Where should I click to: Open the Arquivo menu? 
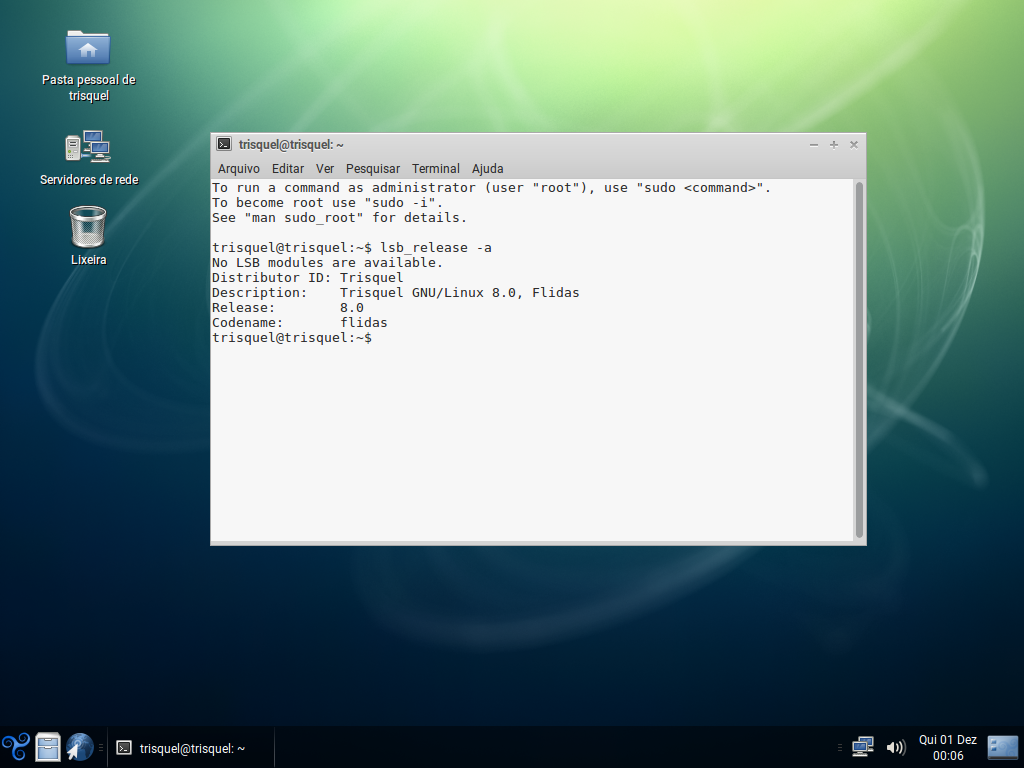coord(238,168)
